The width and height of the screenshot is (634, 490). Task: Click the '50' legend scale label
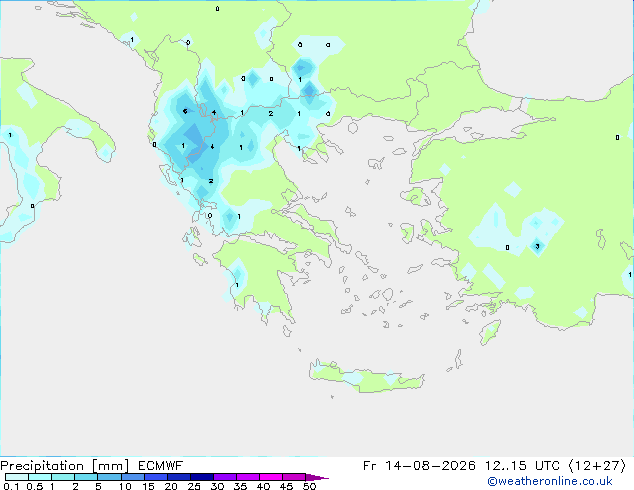[309, 486]
